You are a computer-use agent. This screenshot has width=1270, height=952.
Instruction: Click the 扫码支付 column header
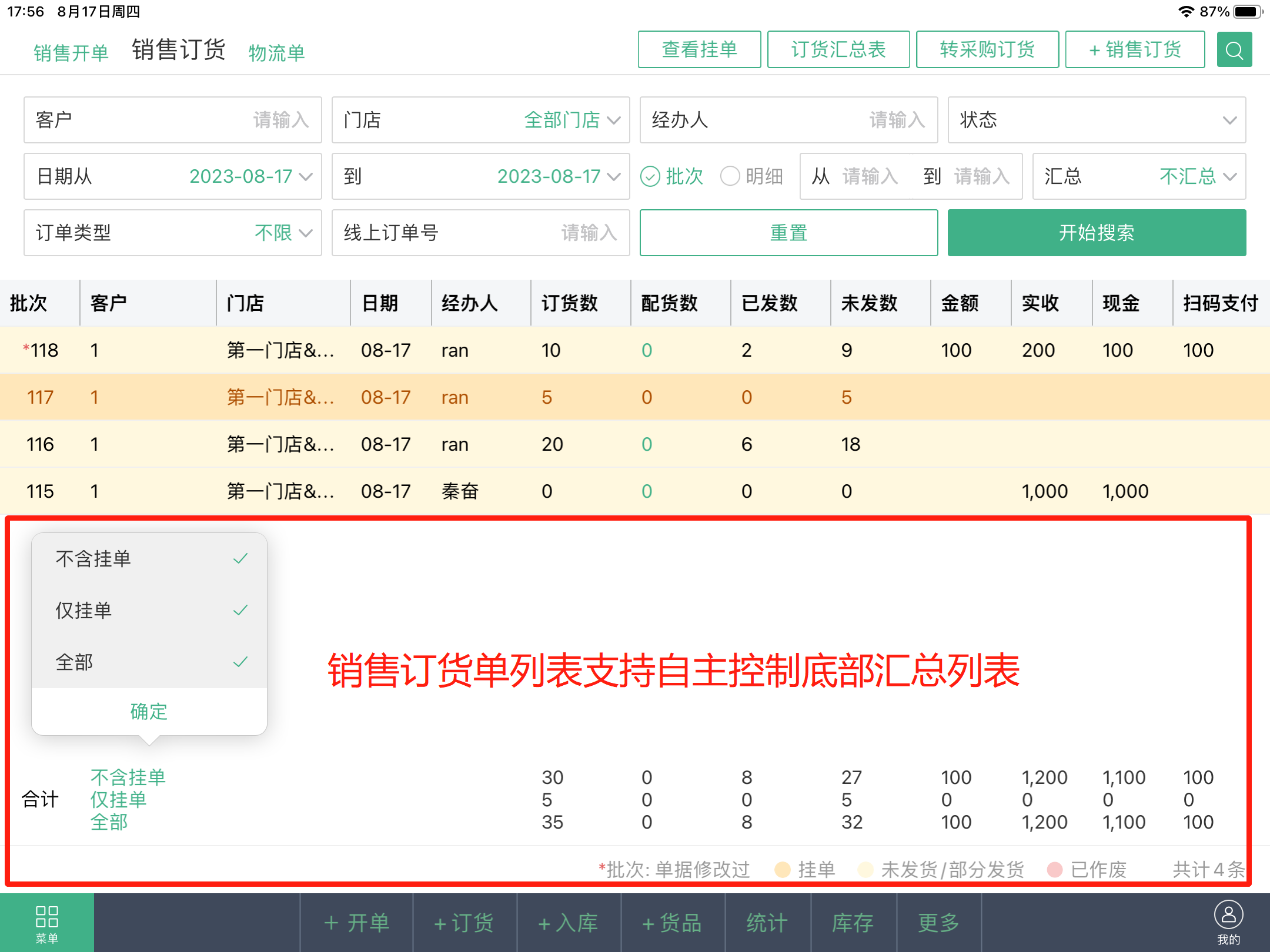(x=1221, y=303)
